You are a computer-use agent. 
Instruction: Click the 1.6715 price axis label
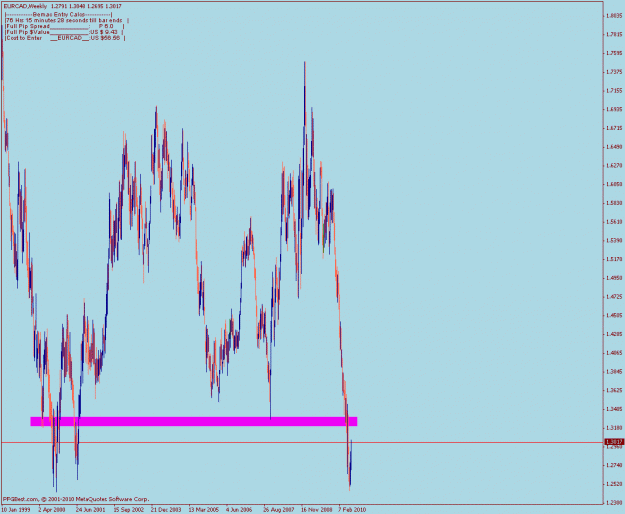click(614, 128)
